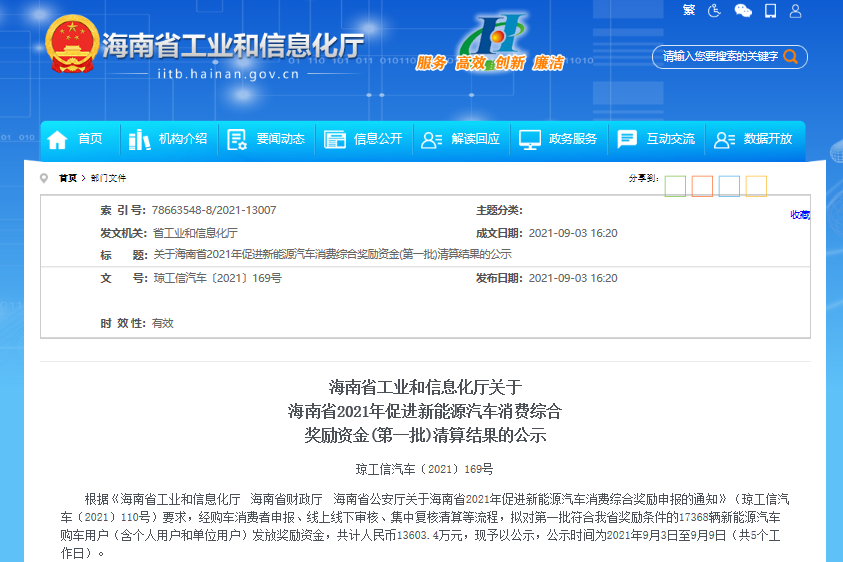Open the user login profile icon
The image size is (843, 562).
[x=795, y=11]
